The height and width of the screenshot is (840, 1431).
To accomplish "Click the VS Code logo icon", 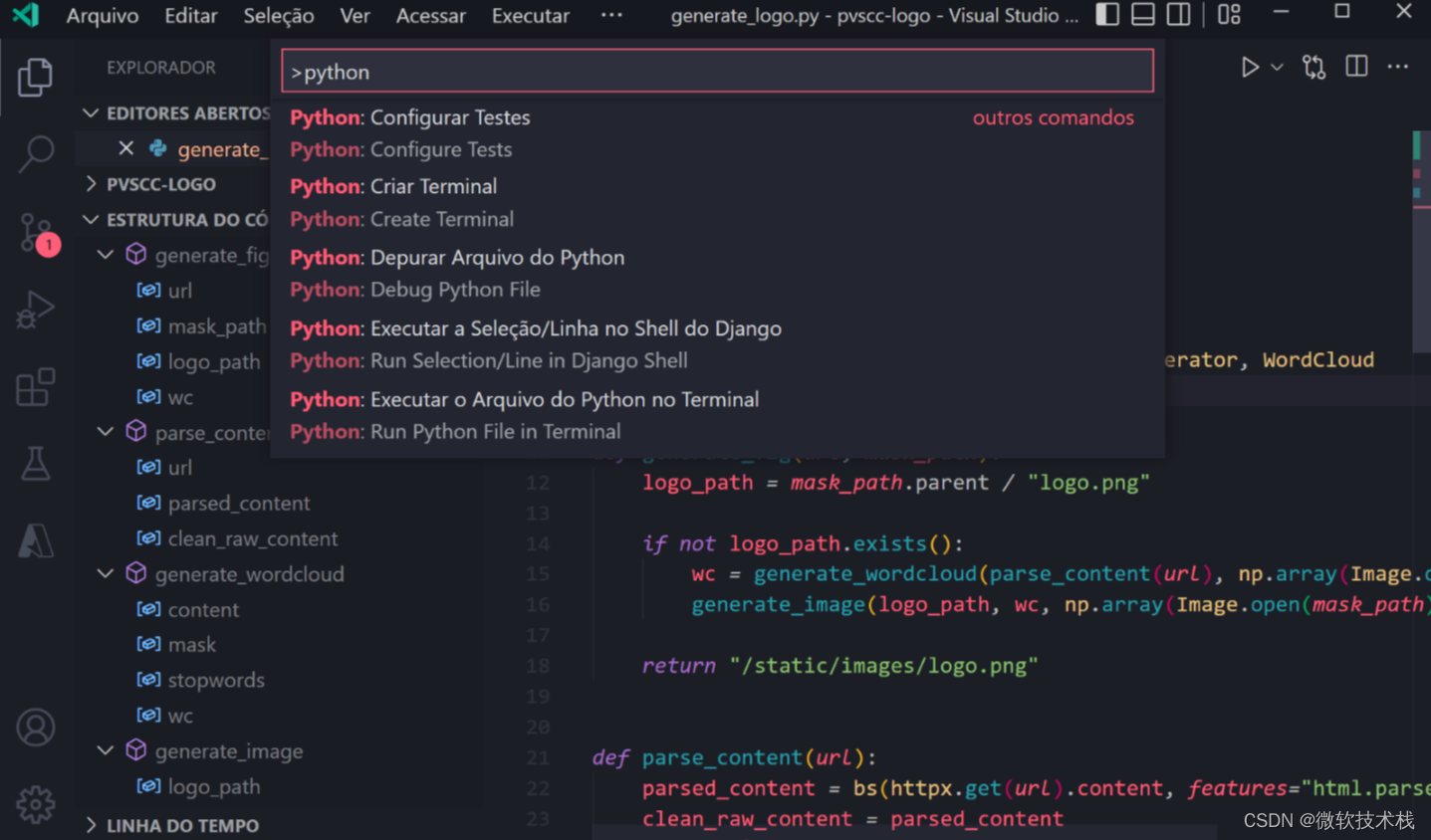I will [26, 15].
